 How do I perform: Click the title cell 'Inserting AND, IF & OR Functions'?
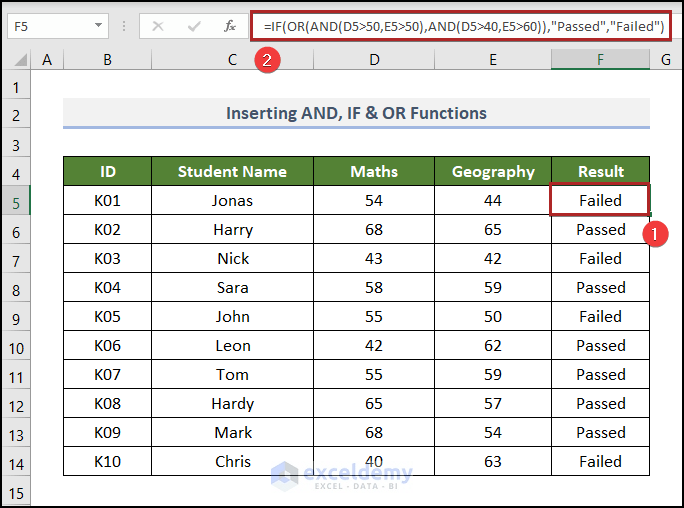[x=356, y=113]
